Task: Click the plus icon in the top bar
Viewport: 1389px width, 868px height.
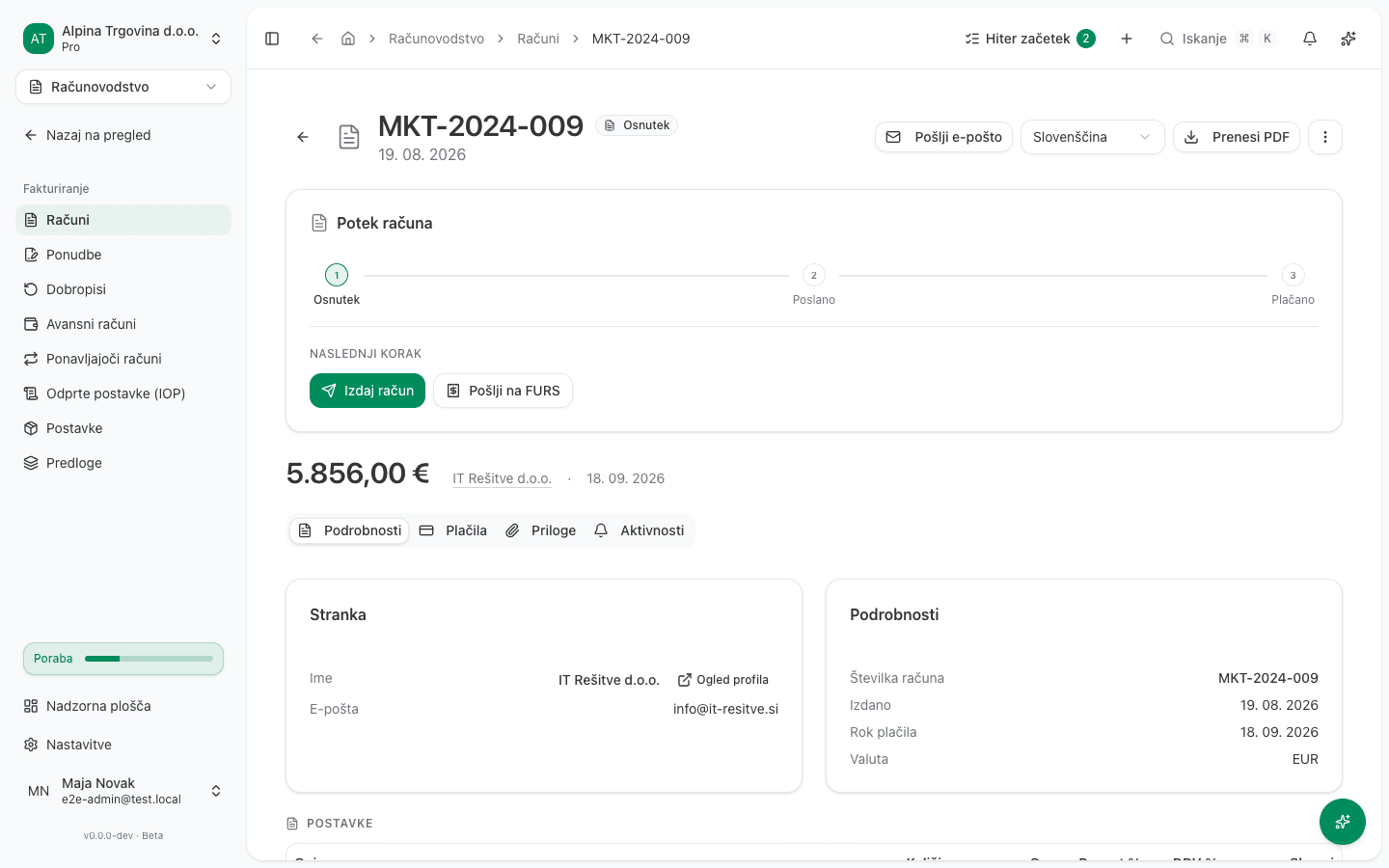Action: pos(1127,39)
